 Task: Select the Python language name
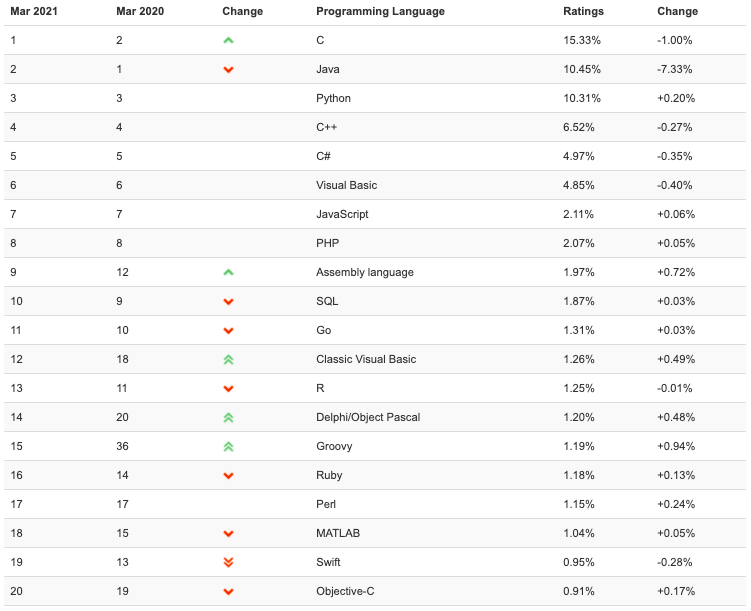pyautogui.click(x=333, y=99)
